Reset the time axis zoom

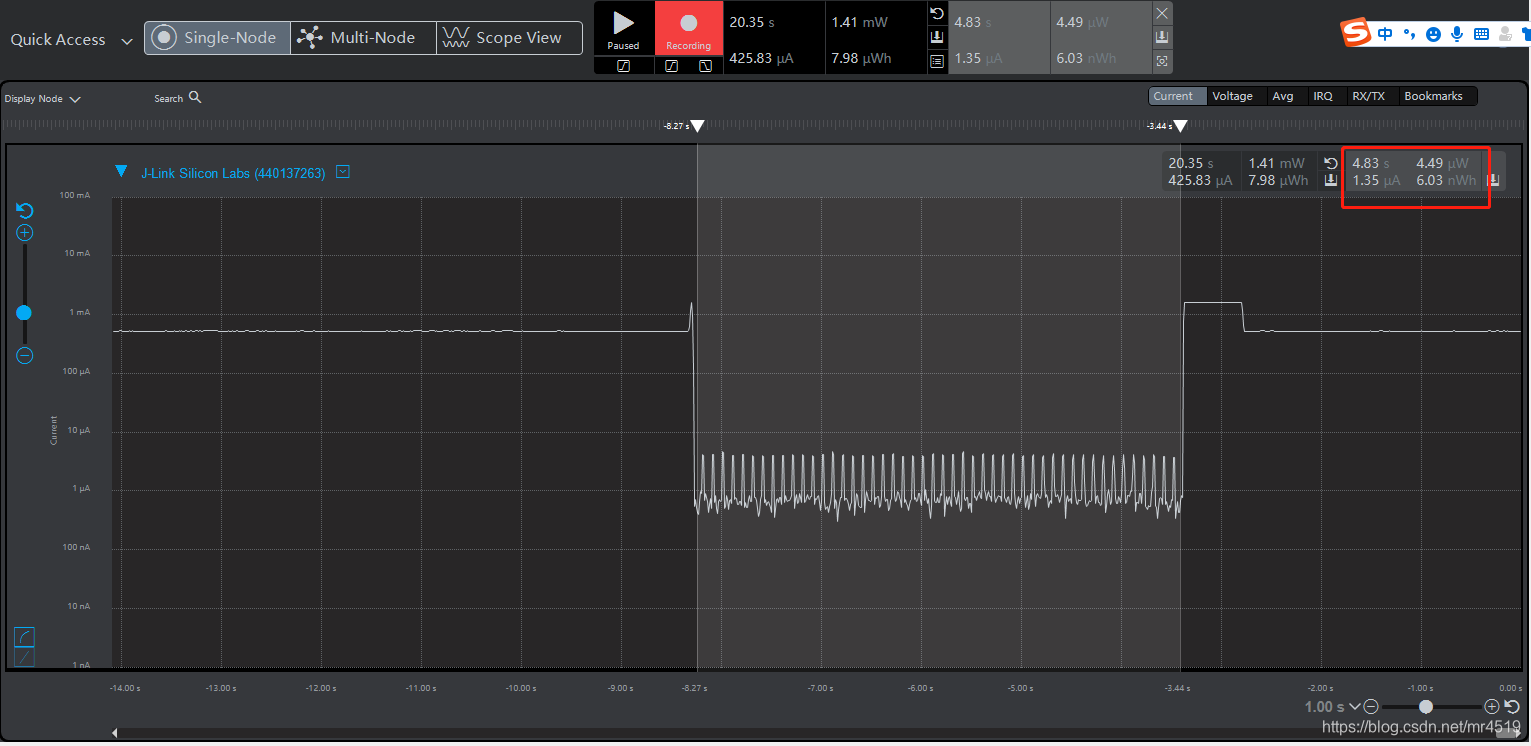coord(1512,706)
